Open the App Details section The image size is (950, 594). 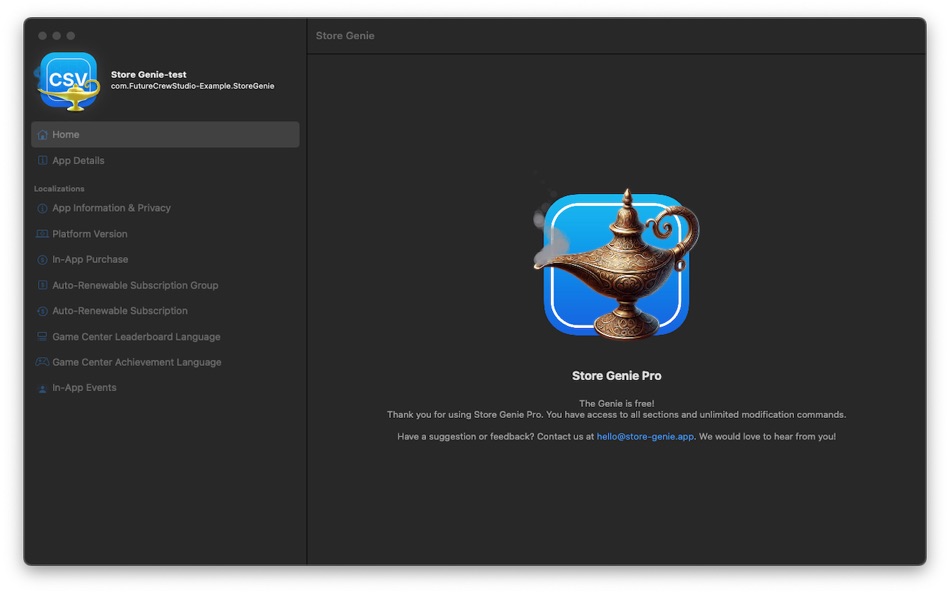81,160
